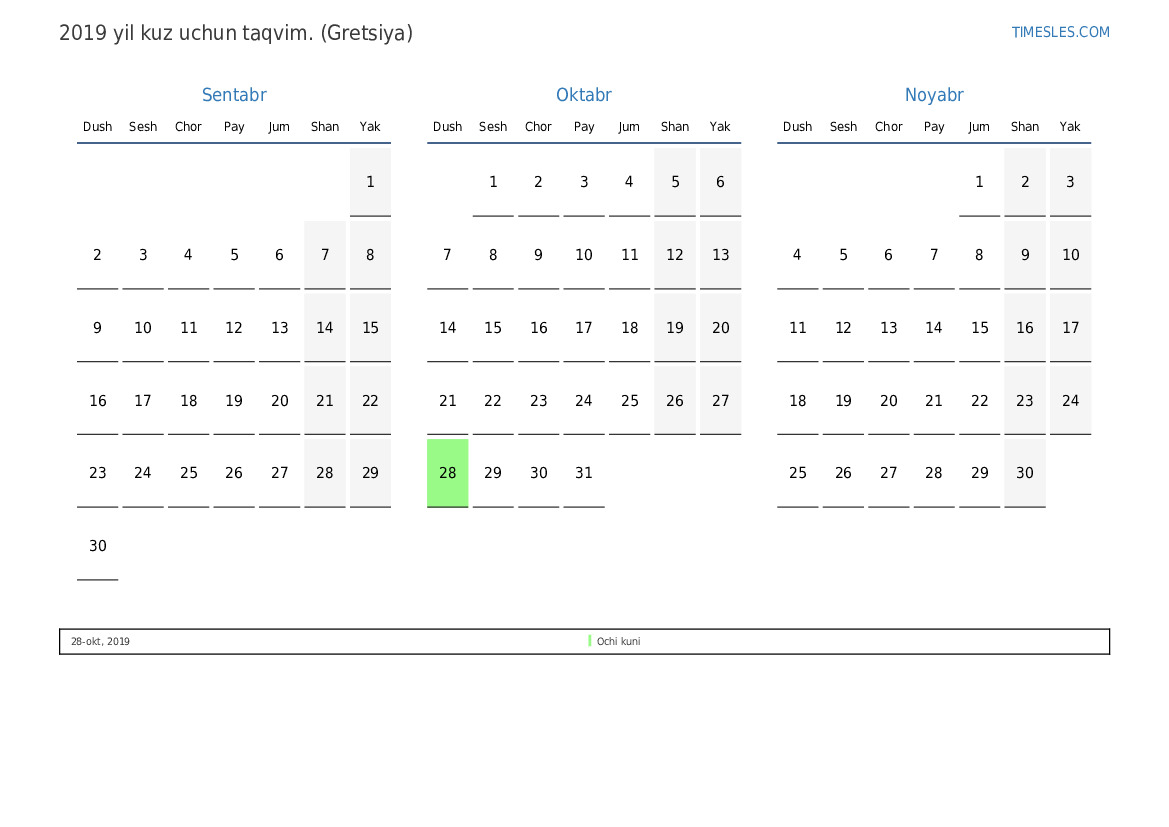Click the calendar title 2019 yil kuz
This screenshot has width=1169, height=827.
(236, 33)
